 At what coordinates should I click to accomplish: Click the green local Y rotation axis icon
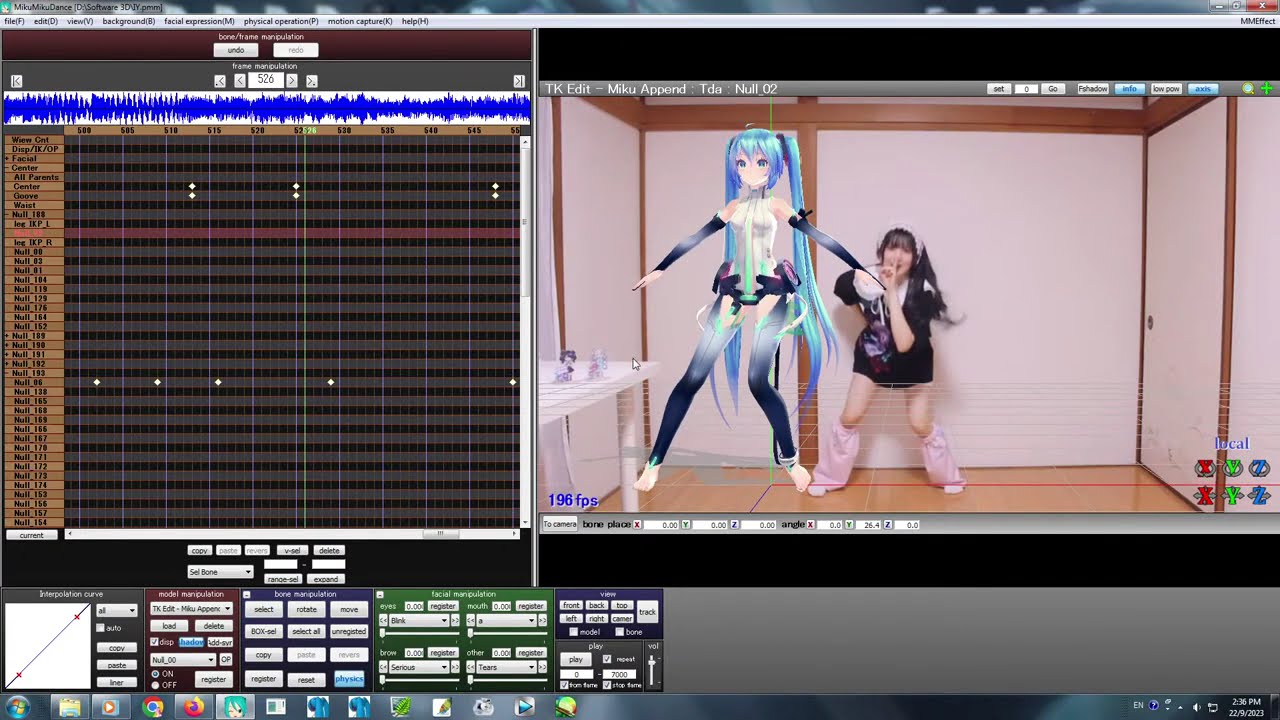[1233, 469]
